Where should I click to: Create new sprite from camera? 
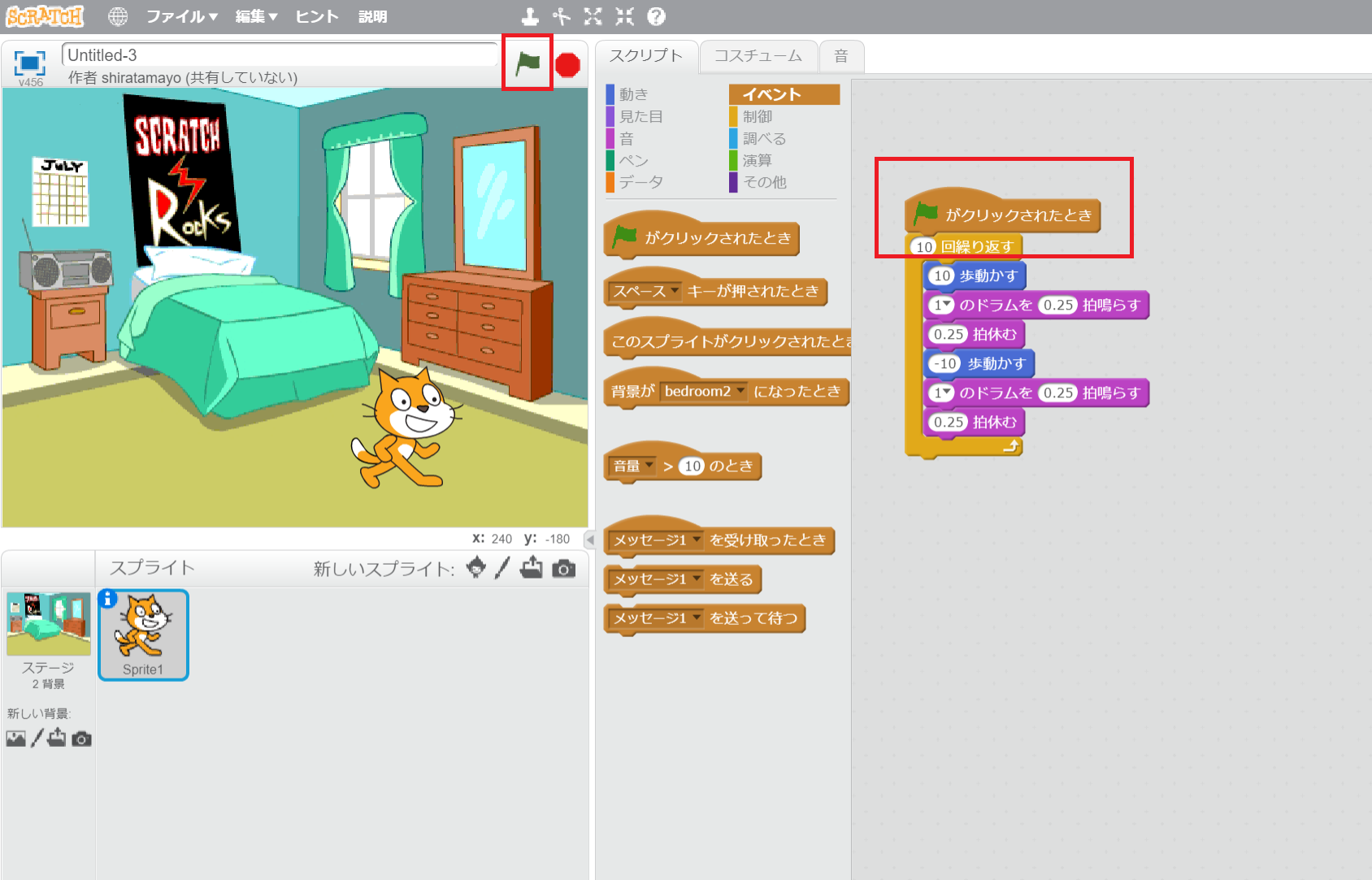tap(563, 569)
